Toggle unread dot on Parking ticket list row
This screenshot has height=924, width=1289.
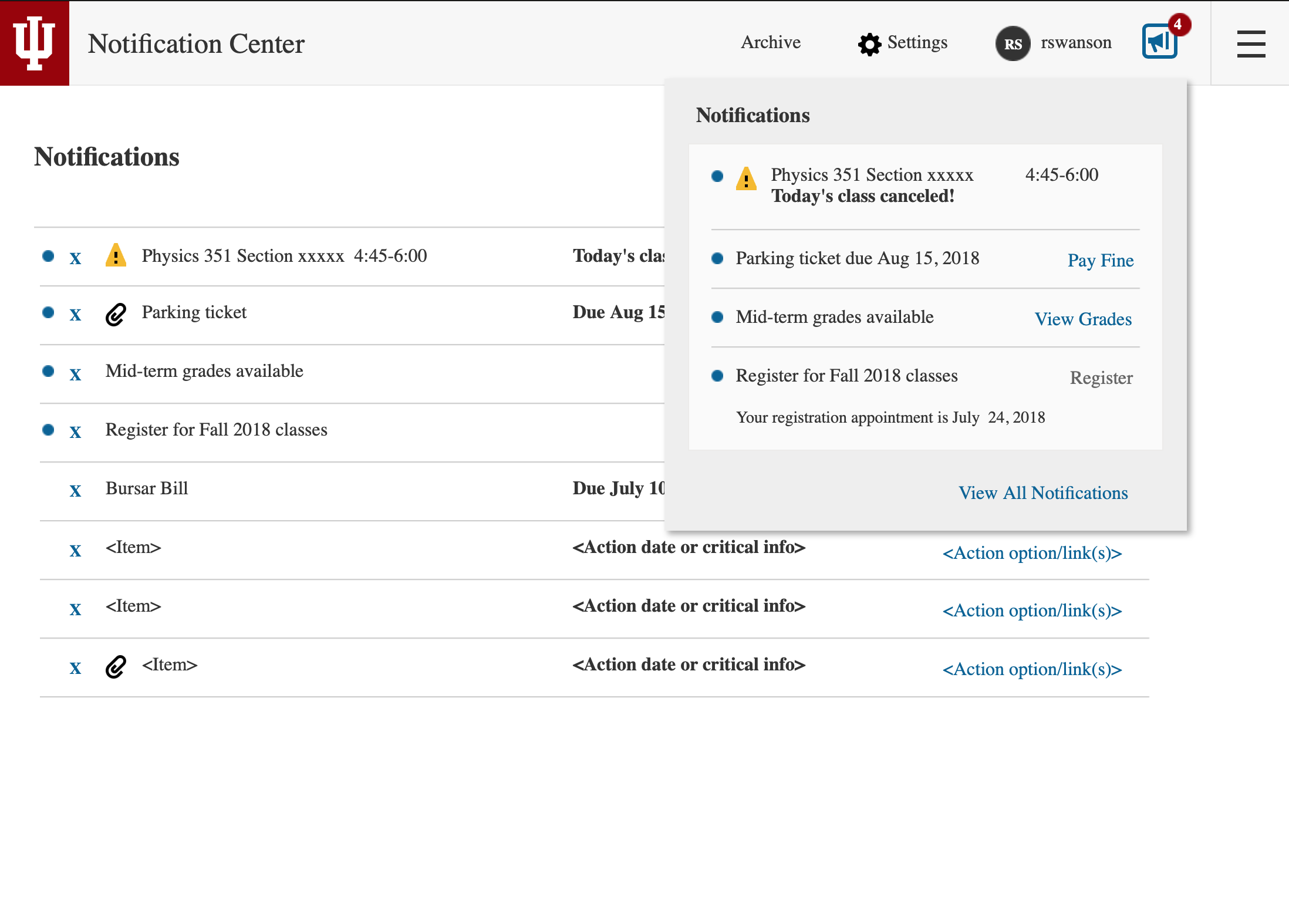pos(48,312)
